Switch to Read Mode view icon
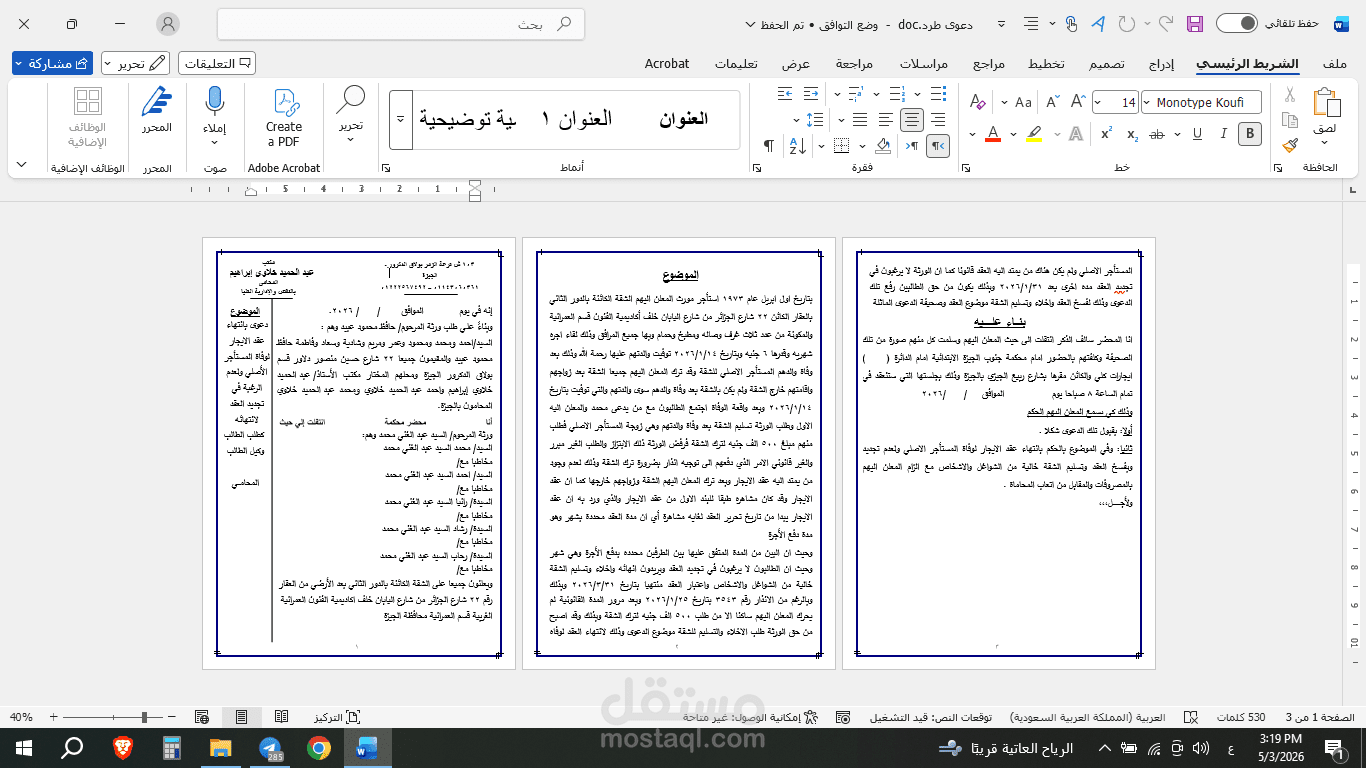1366x768 pixels. coord(282,717)
